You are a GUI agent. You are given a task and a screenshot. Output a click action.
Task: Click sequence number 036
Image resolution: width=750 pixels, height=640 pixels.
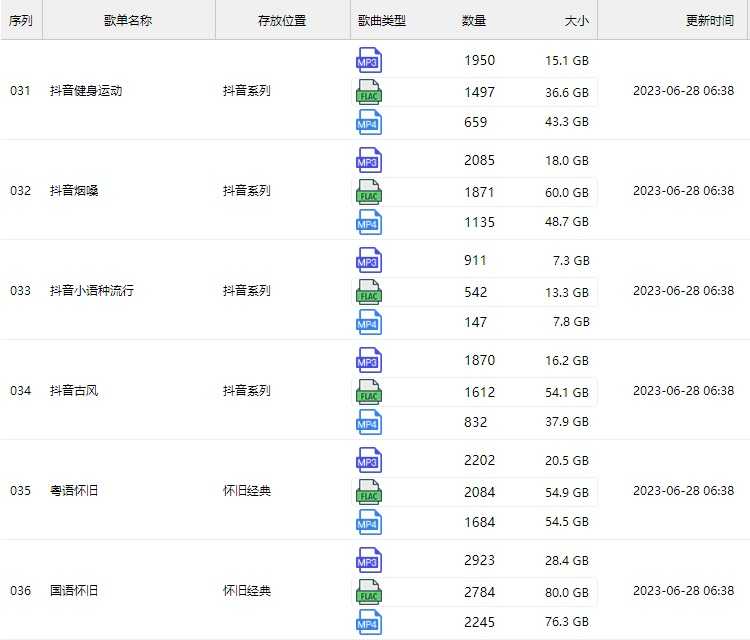click(x=20, y=590)
